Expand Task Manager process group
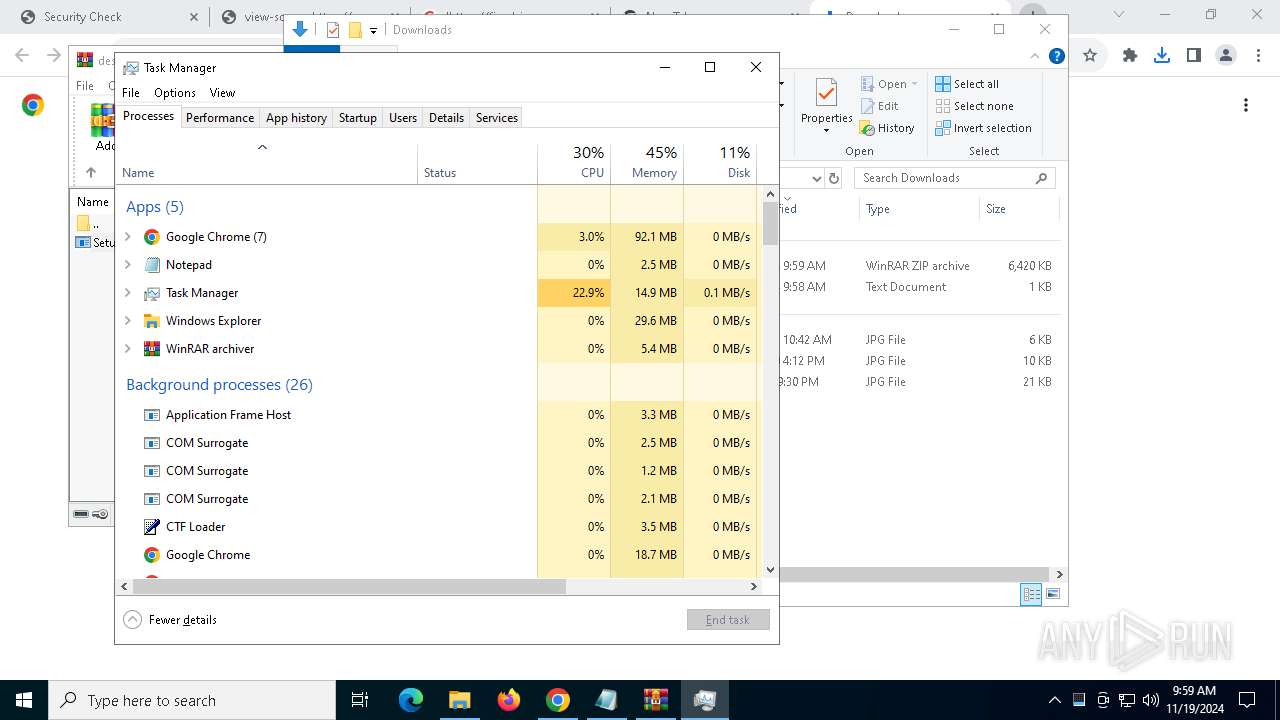The width and height of the screenshot is (1280, 720). [x=128, y=293]
